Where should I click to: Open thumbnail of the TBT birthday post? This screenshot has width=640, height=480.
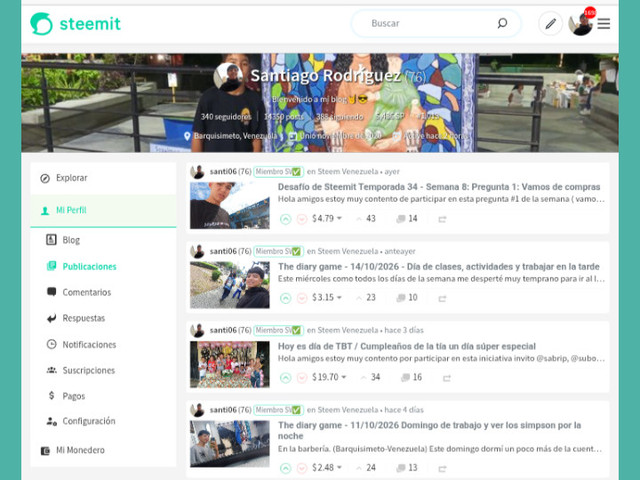[230, 364]
